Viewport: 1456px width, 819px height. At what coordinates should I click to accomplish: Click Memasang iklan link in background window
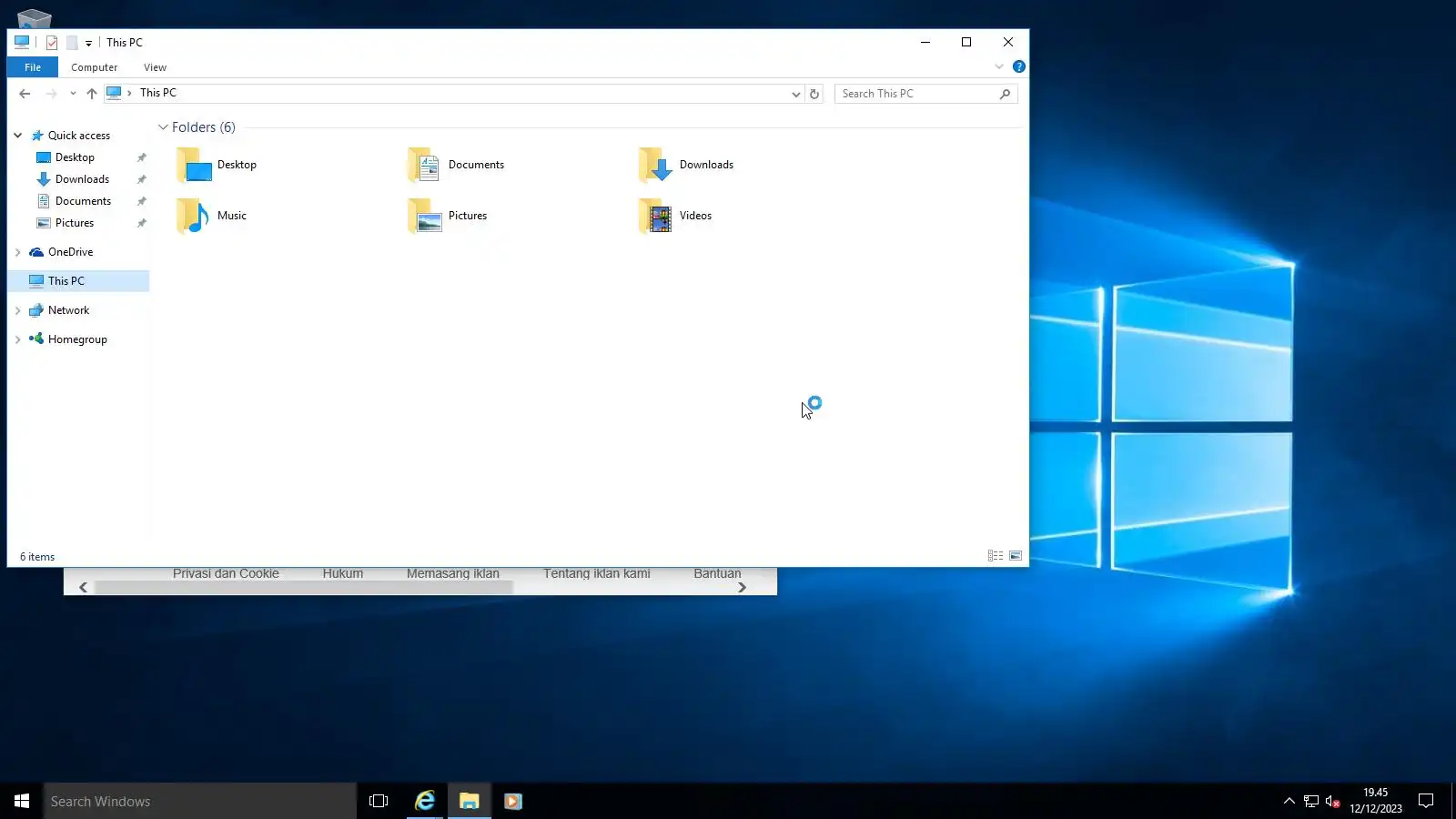click(453, 573)
